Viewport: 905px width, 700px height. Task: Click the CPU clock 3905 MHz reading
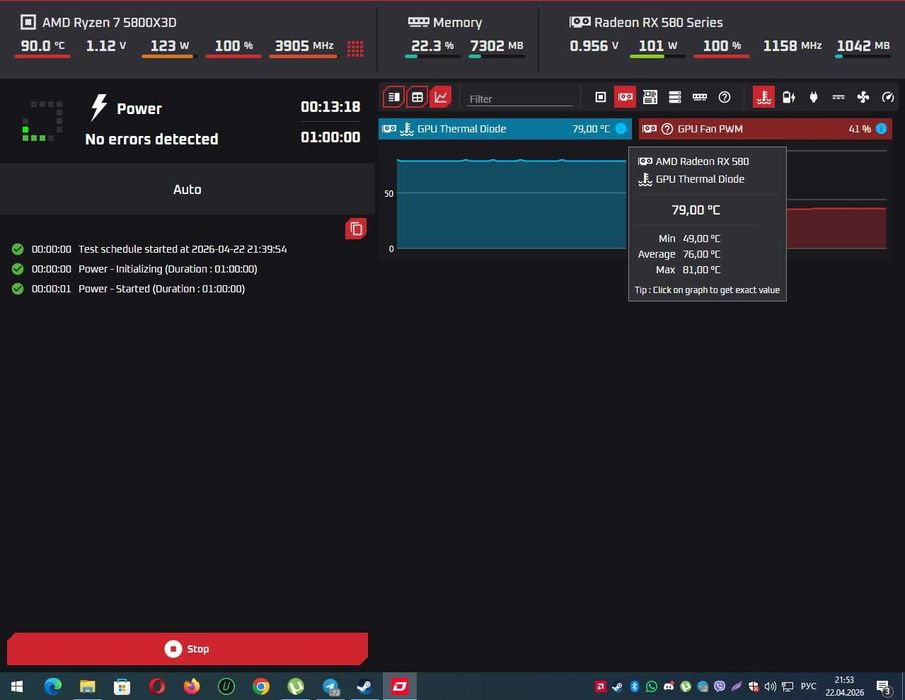(x=304, y=46)
